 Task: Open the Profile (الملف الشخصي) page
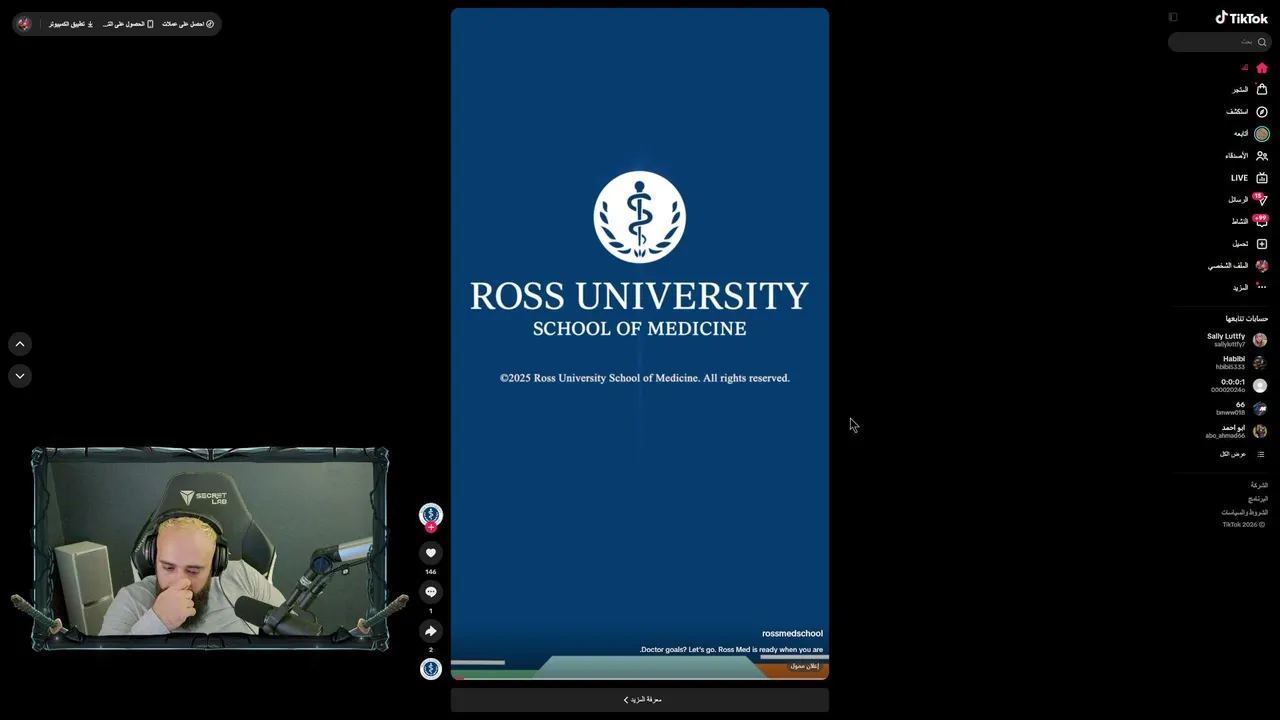pos(1238,266)
